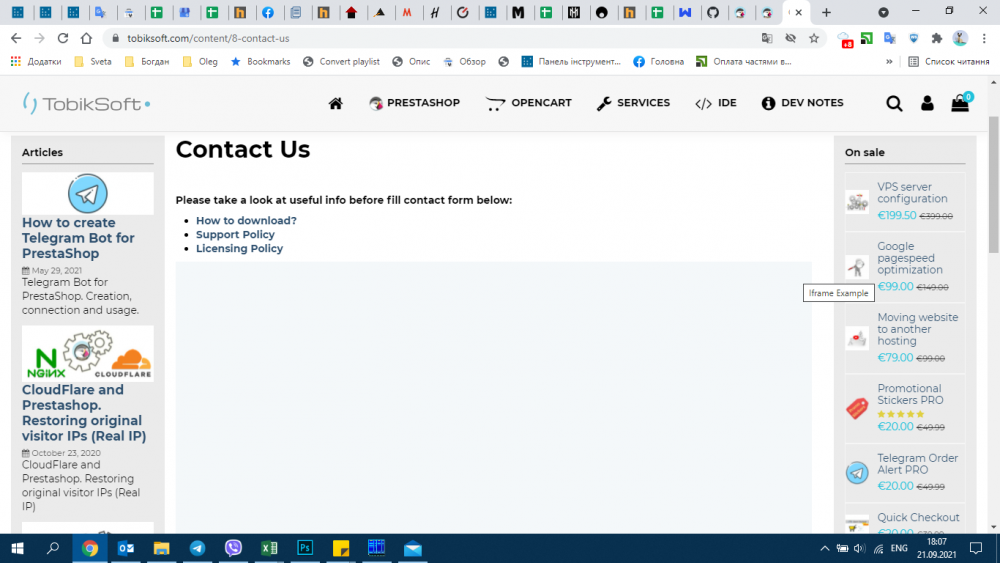Click the address bar URL
1000x563 pixels.
[x=208, y=38]
